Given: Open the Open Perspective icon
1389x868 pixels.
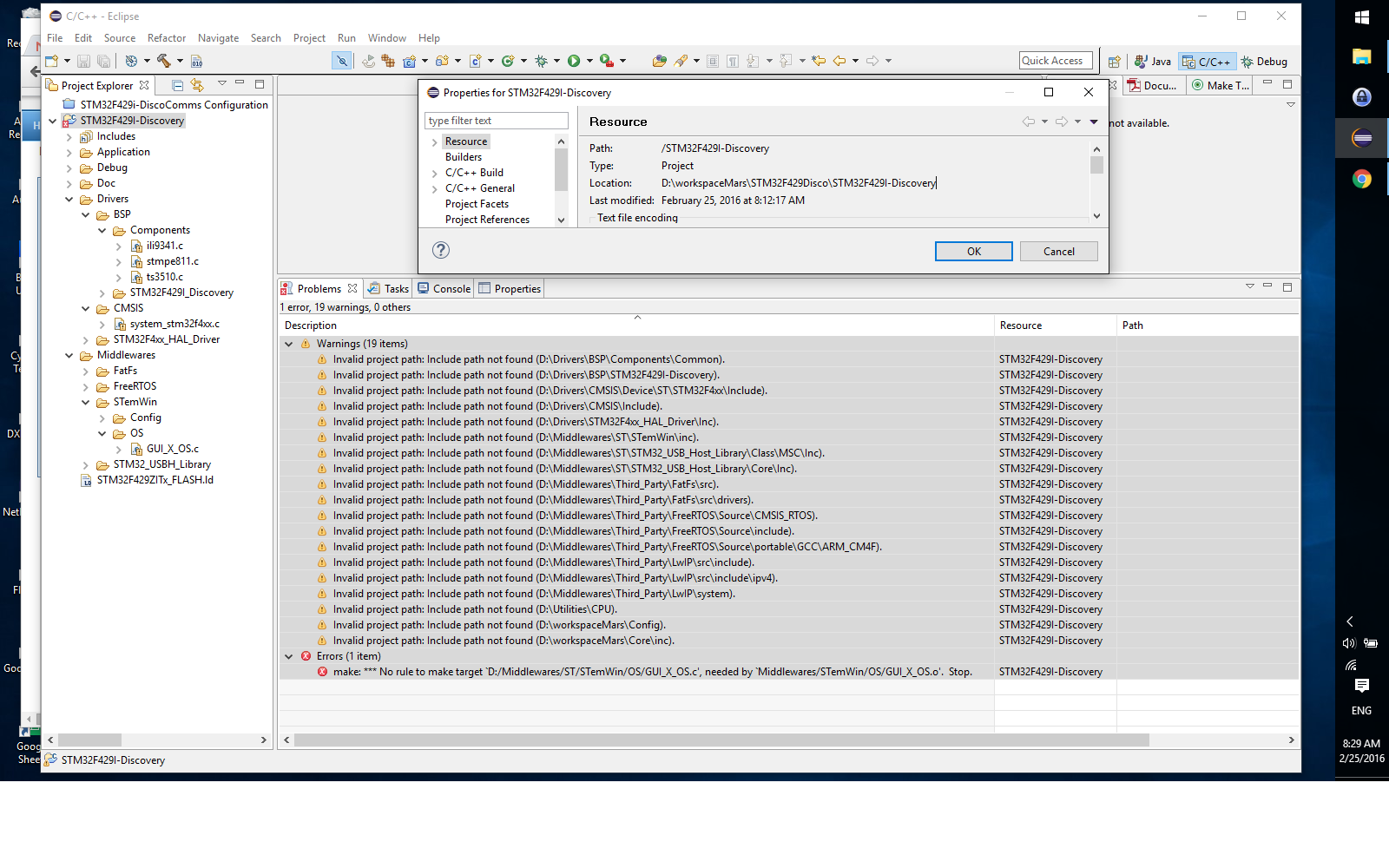Looking at the screenshot, I should (x=1114, y=62).
